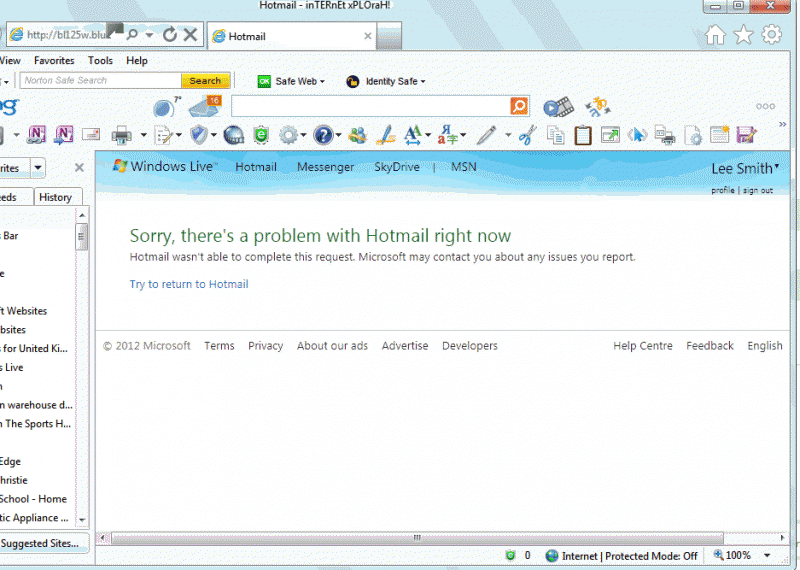Click the dark globe toolbar icon
This screenshot has width=800, height=570.
[x=234, y=136]
